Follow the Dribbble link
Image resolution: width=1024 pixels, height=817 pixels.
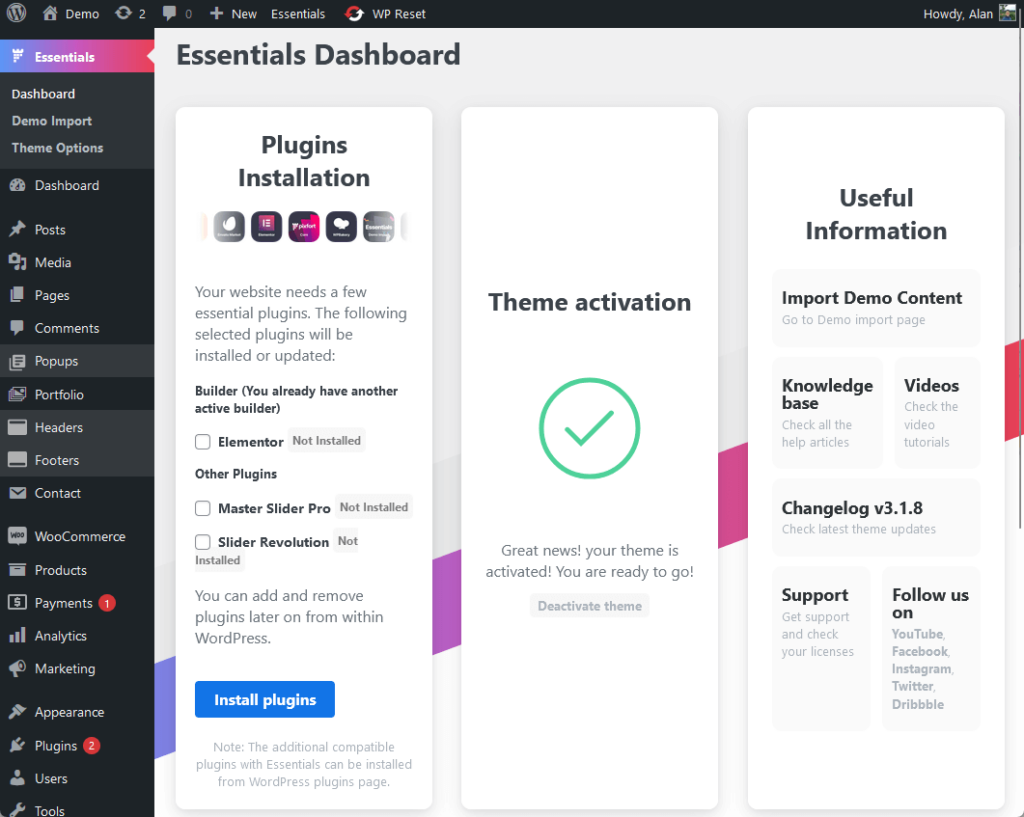coord(918,704)
